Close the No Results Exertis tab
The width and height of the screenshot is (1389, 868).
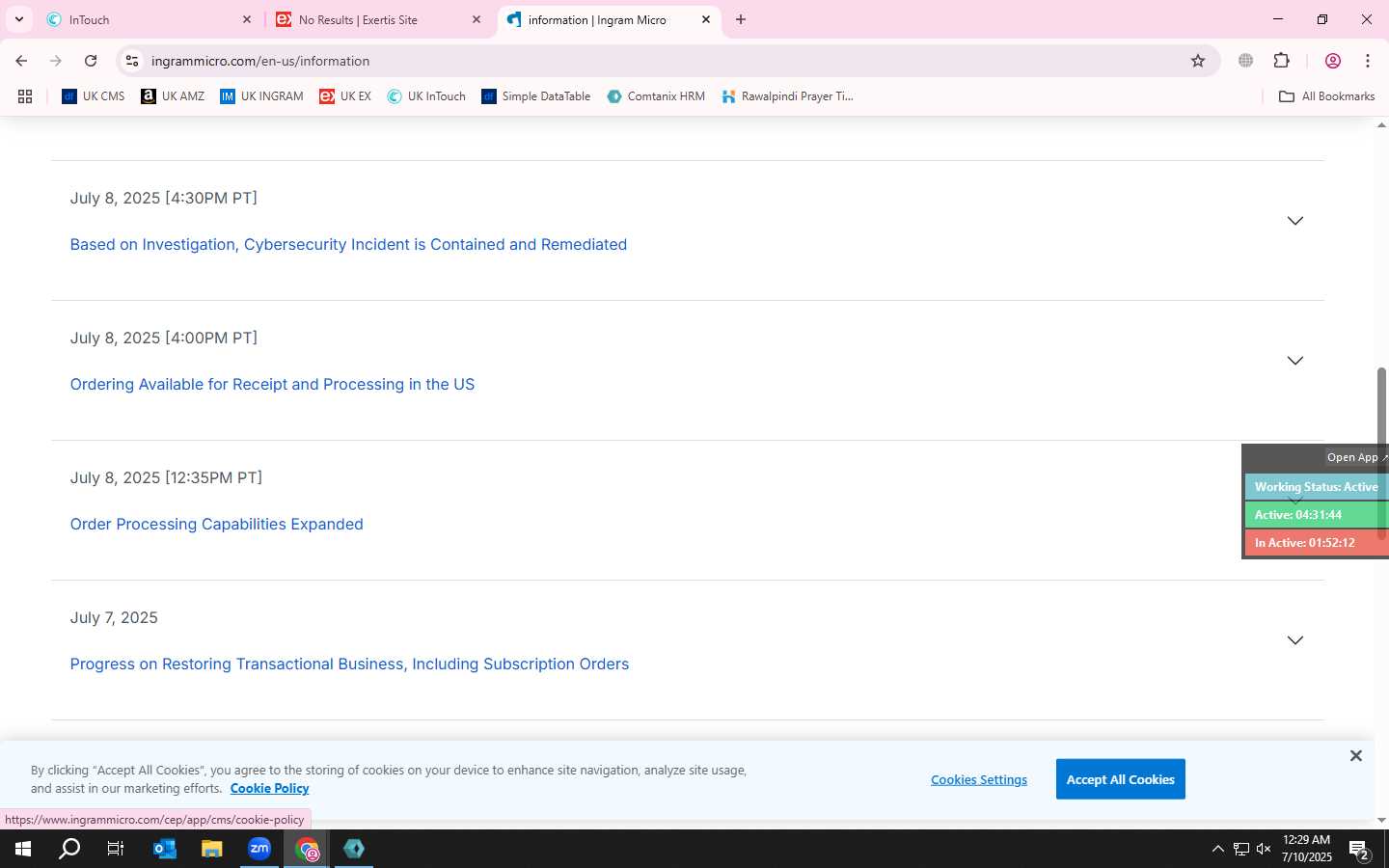(x=477, y=19)
